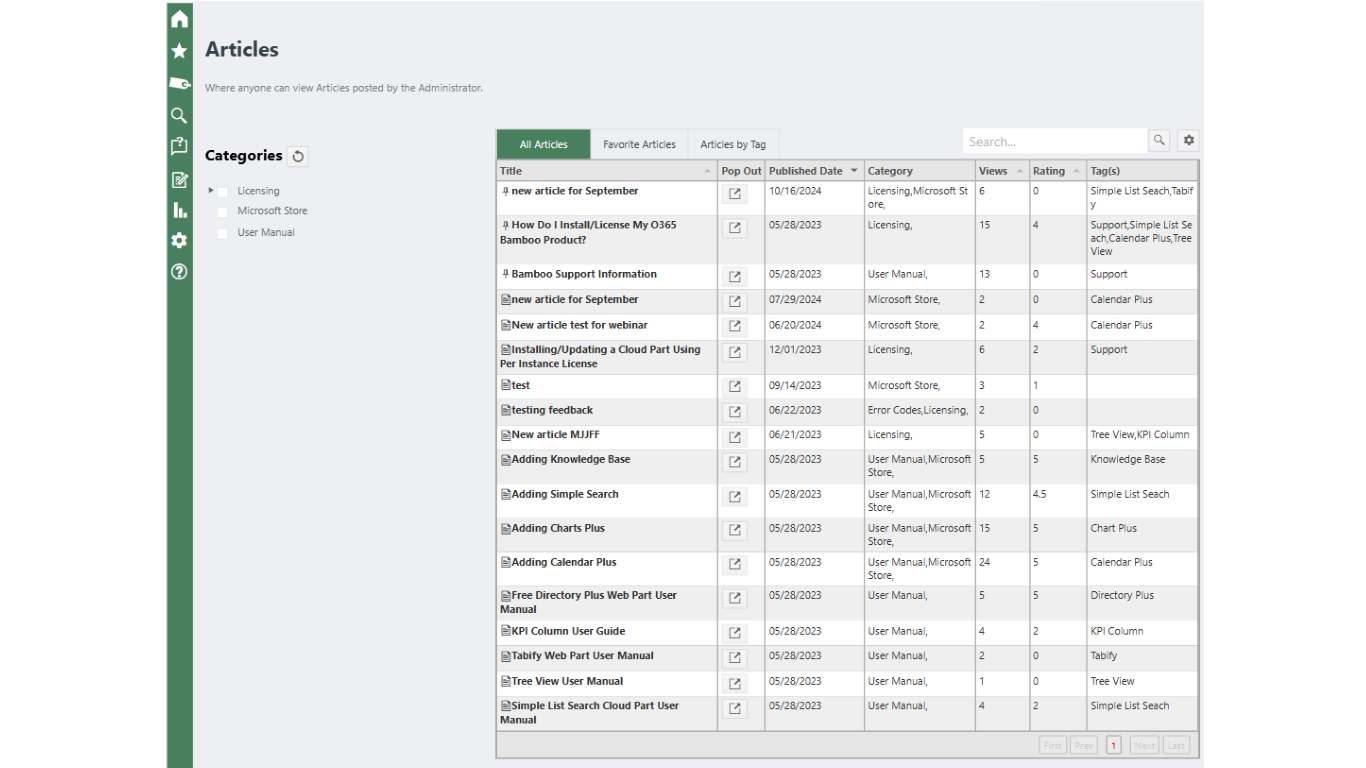Open the Articles by Tag tab
The width and height of the screenshot is (1366, 768).
[733, 145]
